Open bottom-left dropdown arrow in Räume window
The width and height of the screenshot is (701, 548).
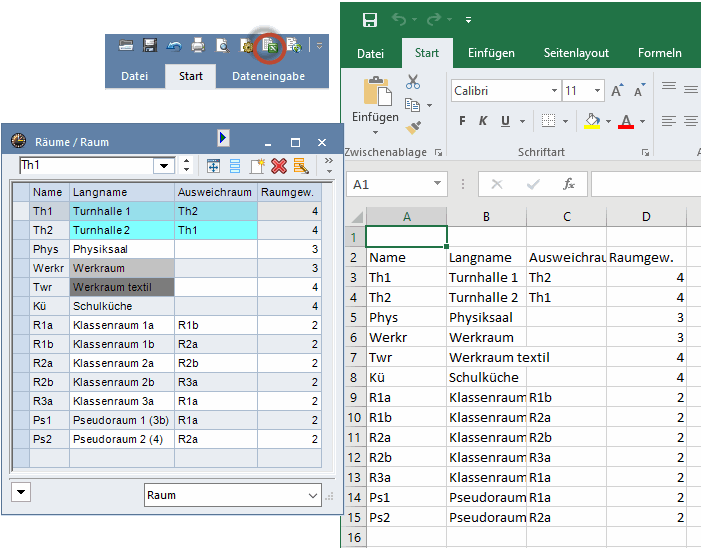[21, 492]
